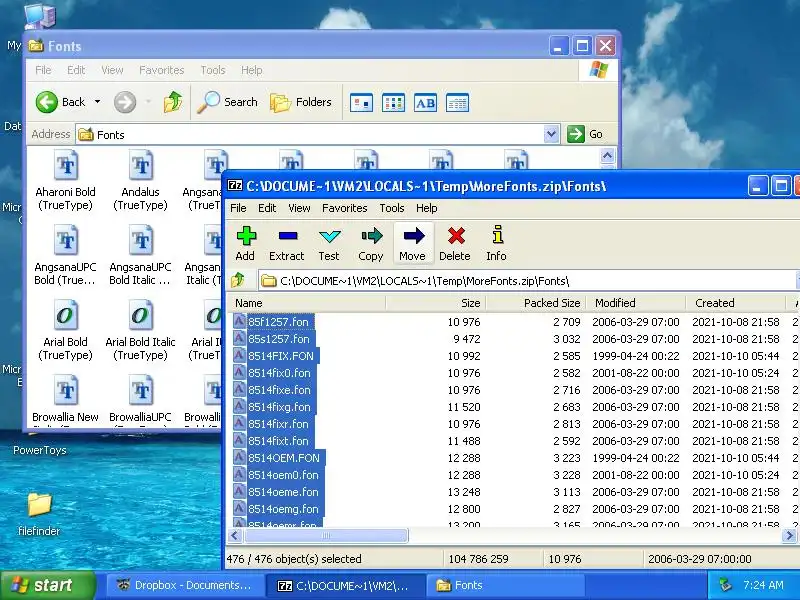Click the Go button in Fonts window
The width and height of the screenshot is (800, 600).
585,134
